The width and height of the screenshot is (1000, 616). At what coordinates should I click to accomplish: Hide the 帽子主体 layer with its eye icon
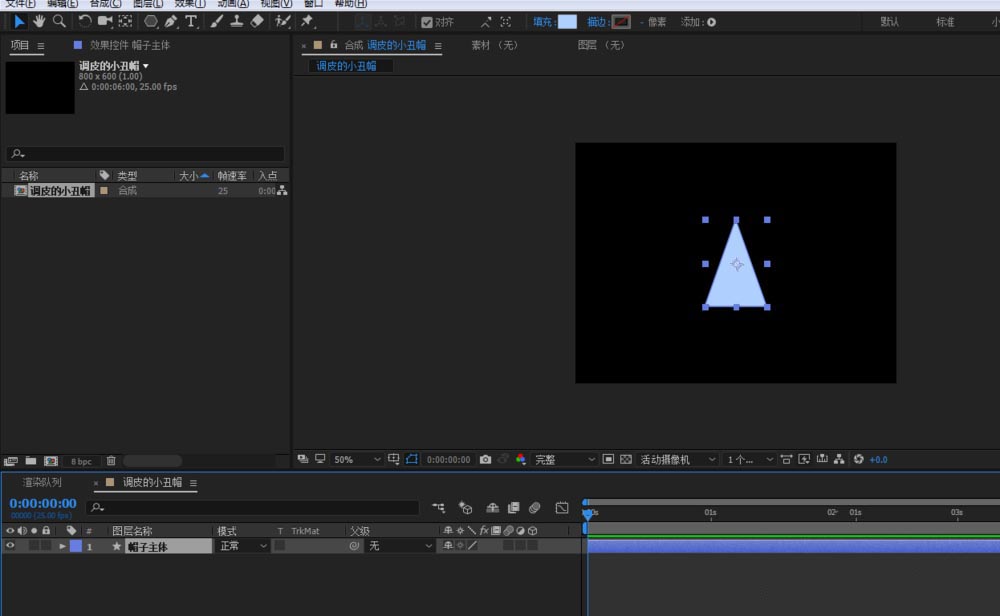coord(10,546)
